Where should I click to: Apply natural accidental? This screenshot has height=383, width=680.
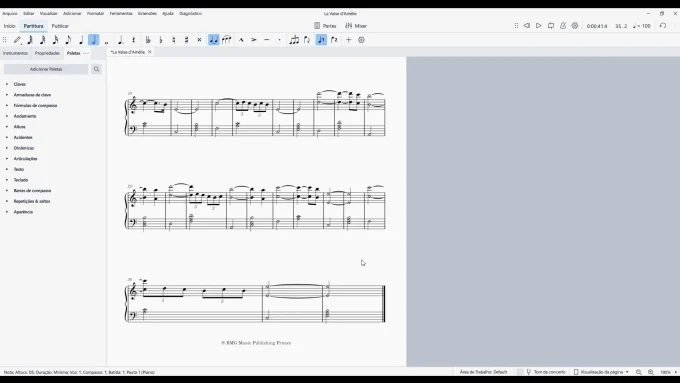[x=173, y=40]
